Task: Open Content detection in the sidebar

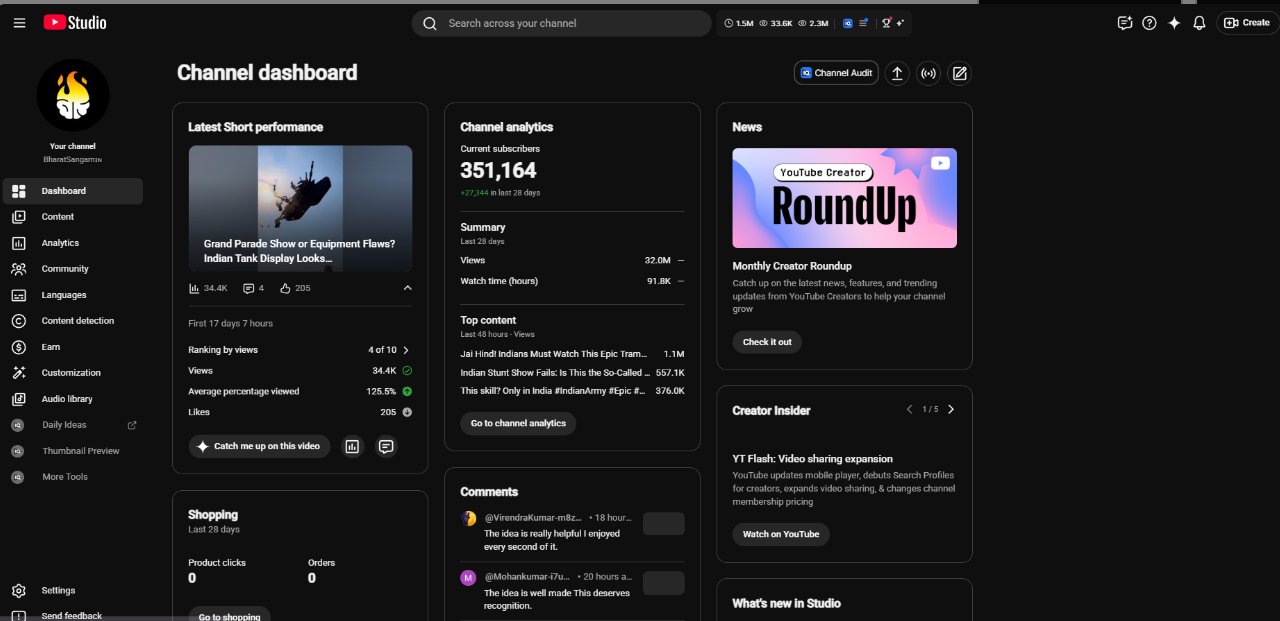Action: 72,321
